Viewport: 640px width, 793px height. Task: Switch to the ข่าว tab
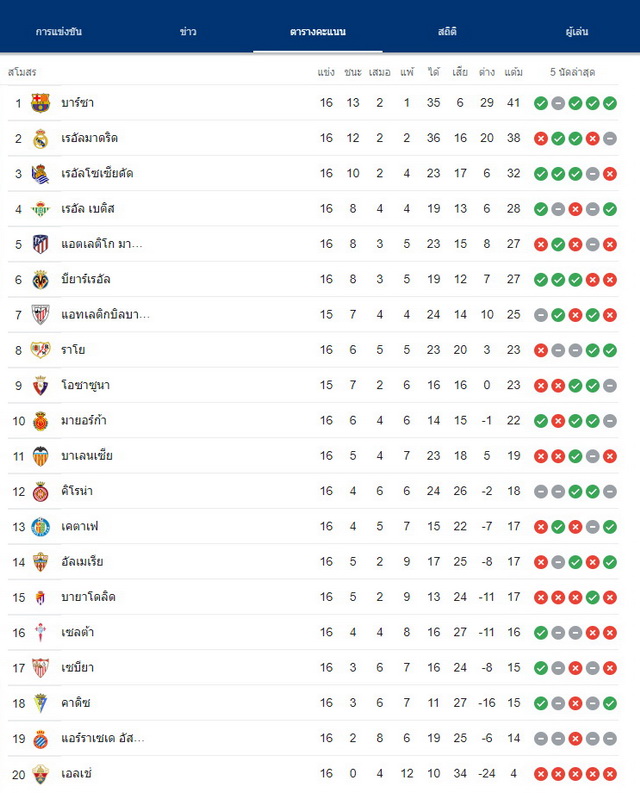pos(188,31)
